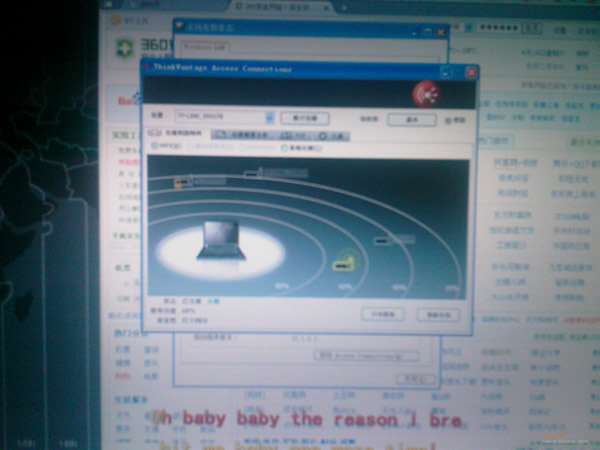Switch to the second tab in Access Connections
Screen dimensions: 600x450
[x=243, y=135]
